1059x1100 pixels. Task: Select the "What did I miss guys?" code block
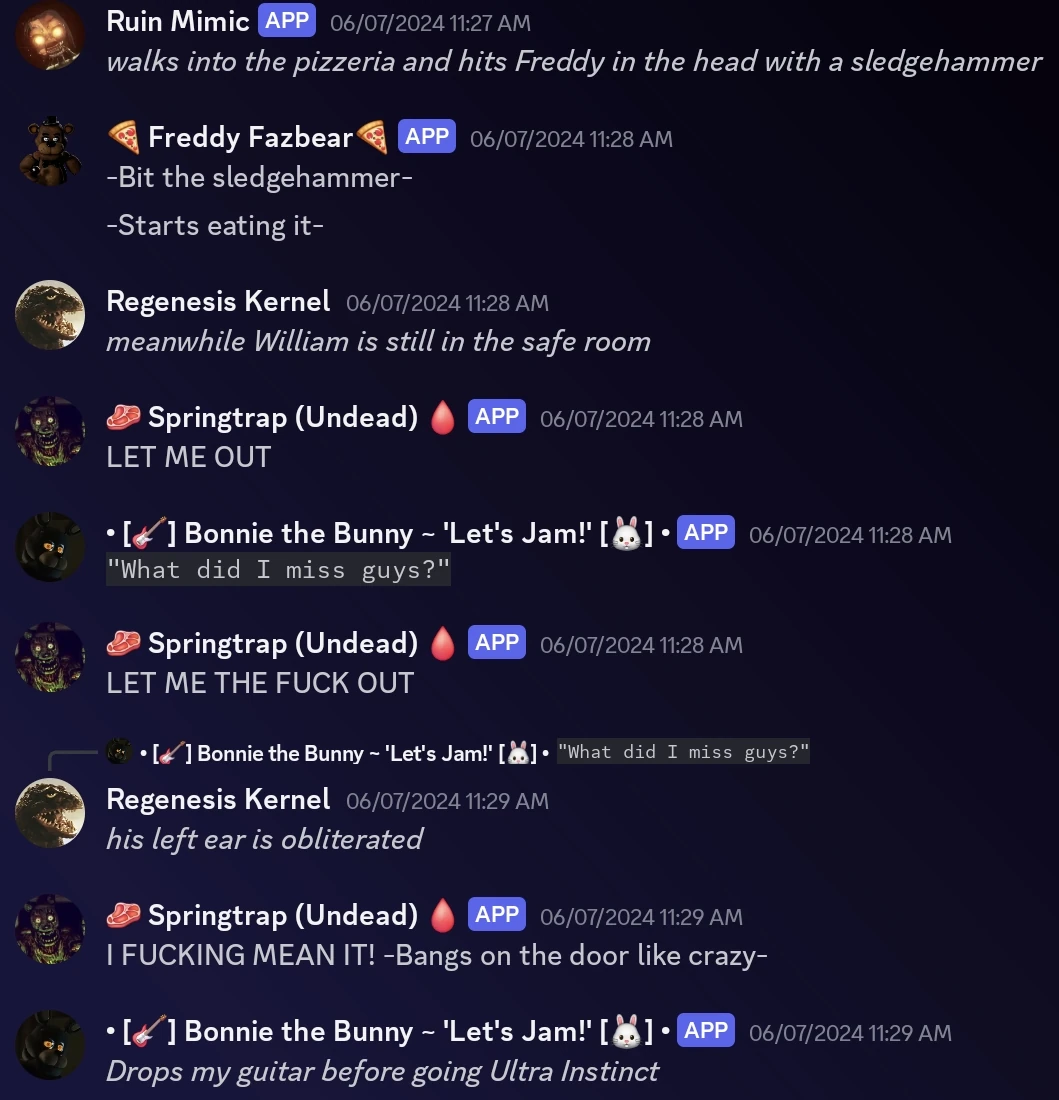click(x=278, y=569)
